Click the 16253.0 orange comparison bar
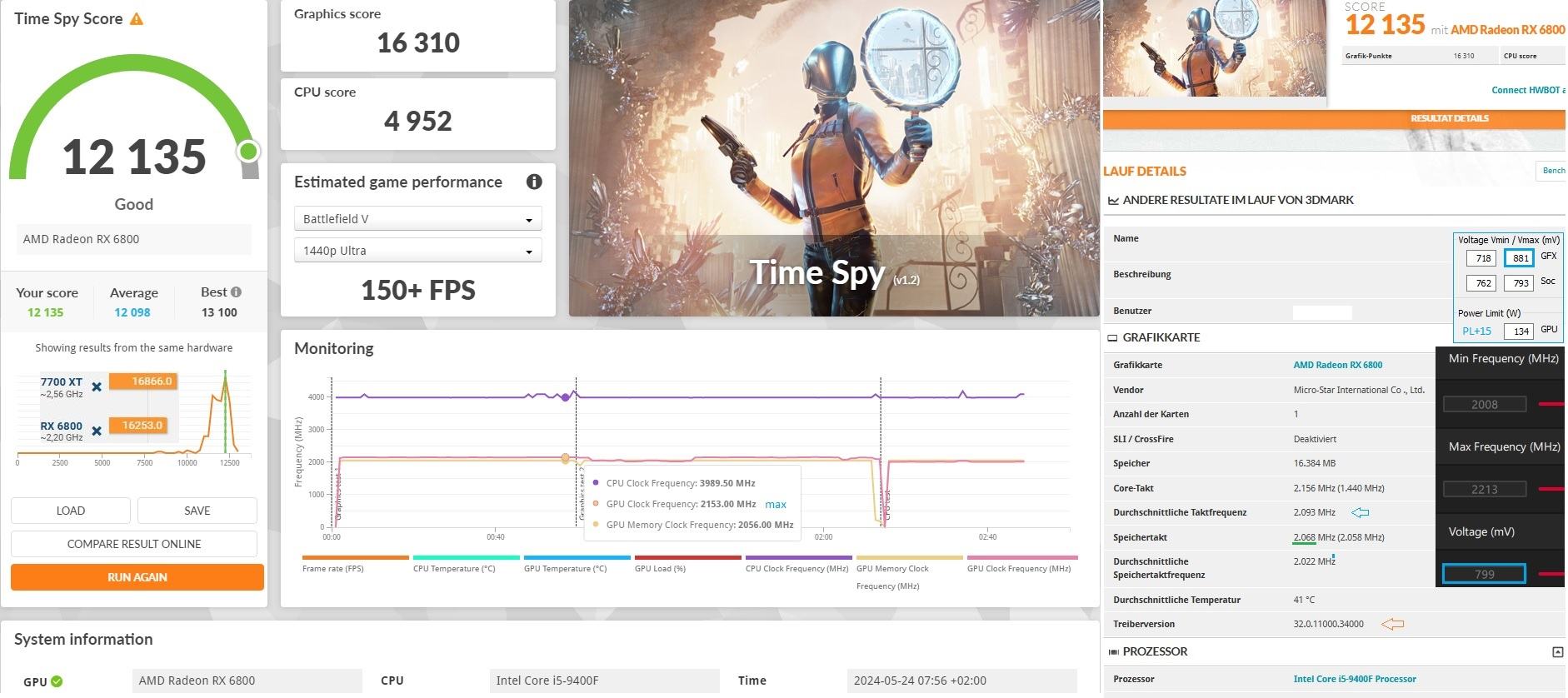The image size is (1568, 698). click(x=138, y=426)
